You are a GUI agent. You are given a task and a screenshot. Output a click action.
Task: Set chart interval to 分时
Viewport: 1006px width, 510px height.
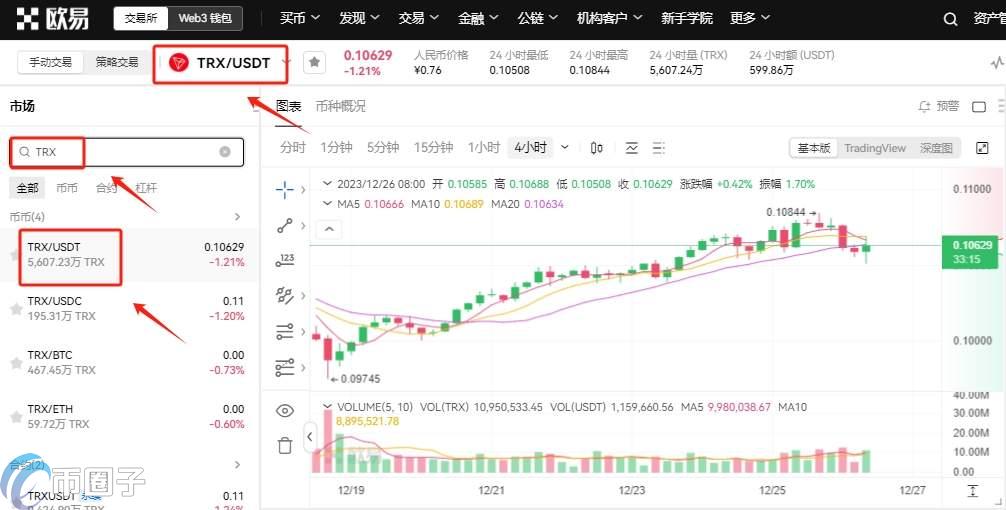click(293, 148)
